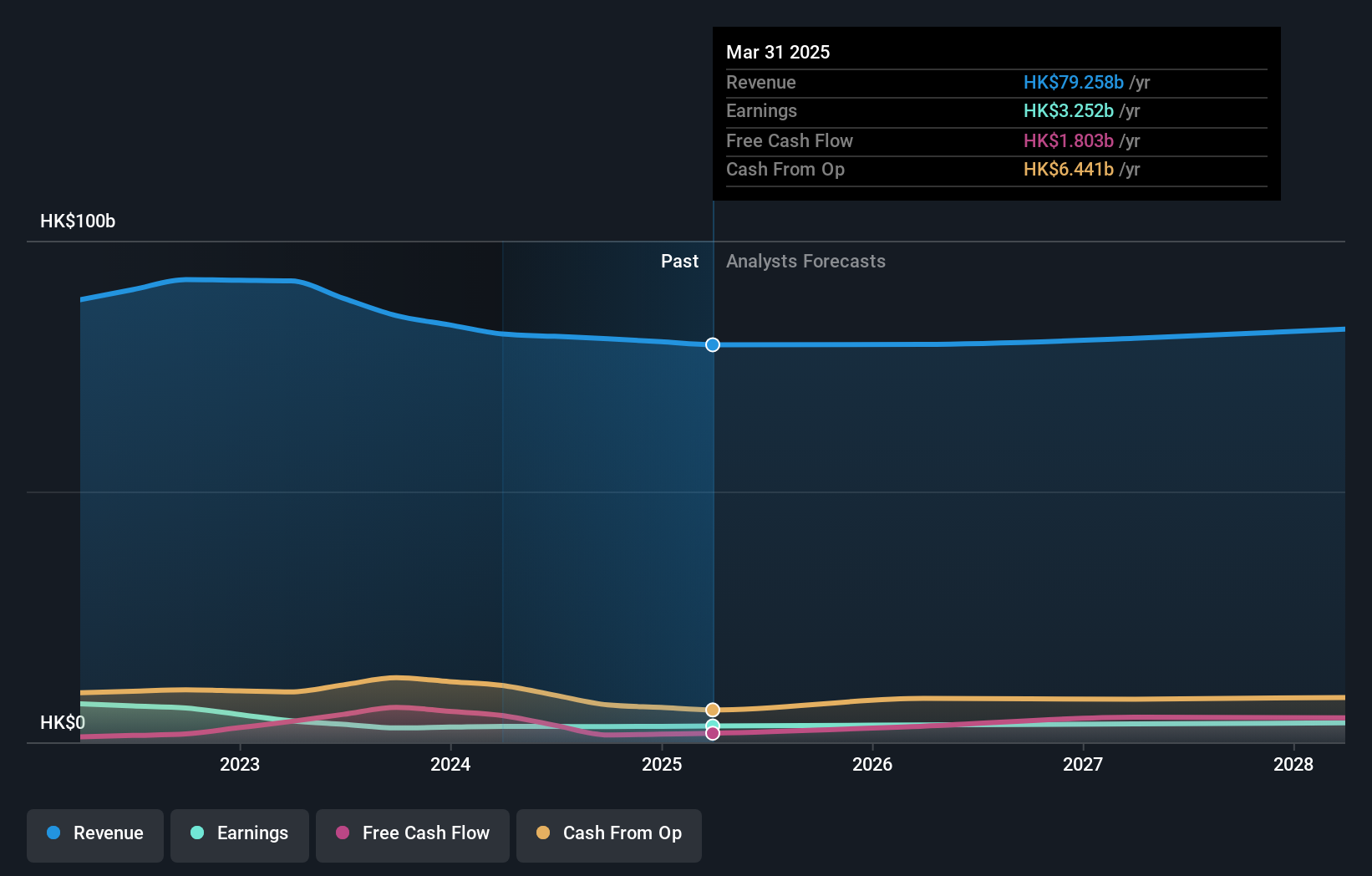Click the Past label
Viewport: 1372px width, 876px height.
click(x=679, y=261)
